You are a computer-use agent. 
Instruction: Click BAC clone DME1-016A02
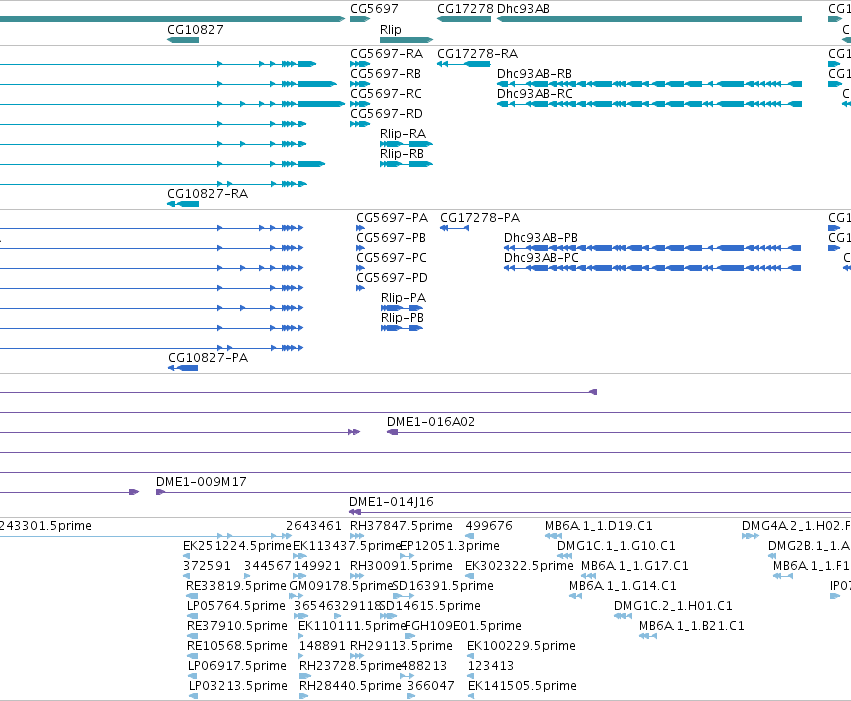(431, 422)
